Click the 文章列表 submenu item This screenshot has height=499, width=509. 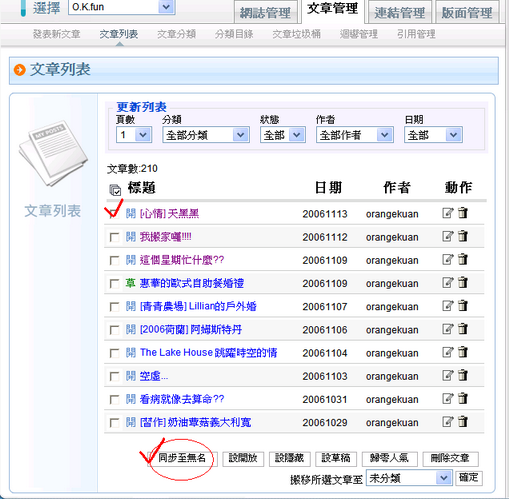pyautogui.click(x=119, y=34)
